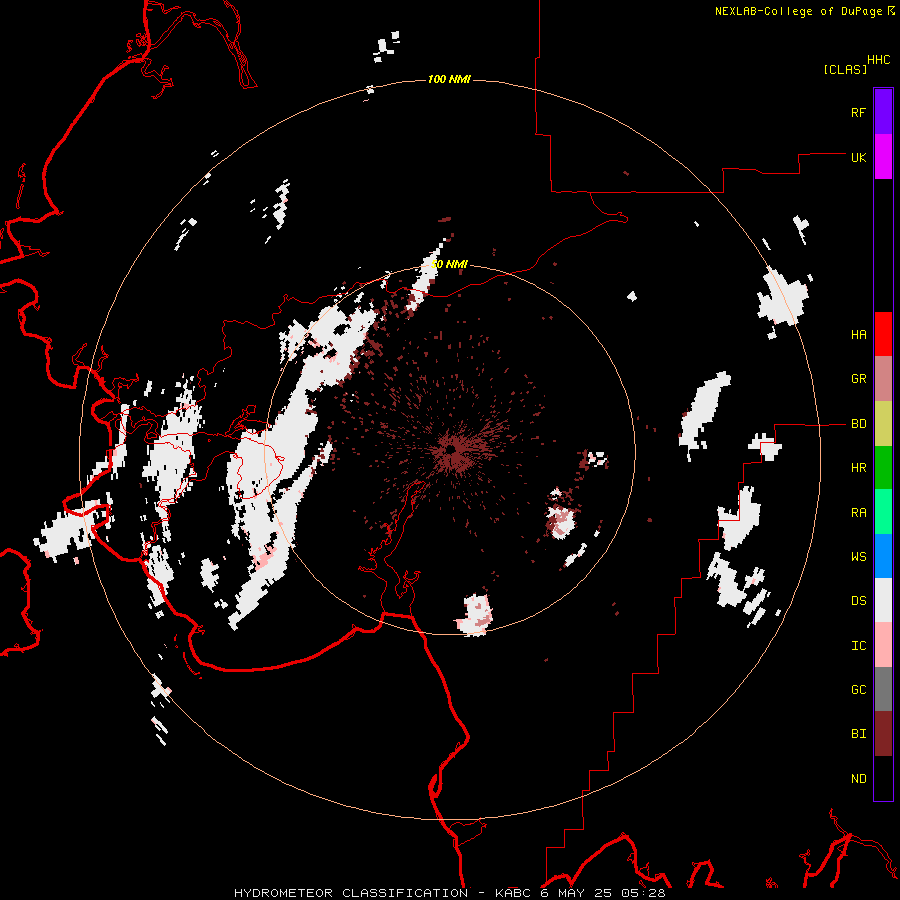Viewport: 900px width, 900px height.
Task: Click the GC gray legend swatch
Action: click(883, 689)
